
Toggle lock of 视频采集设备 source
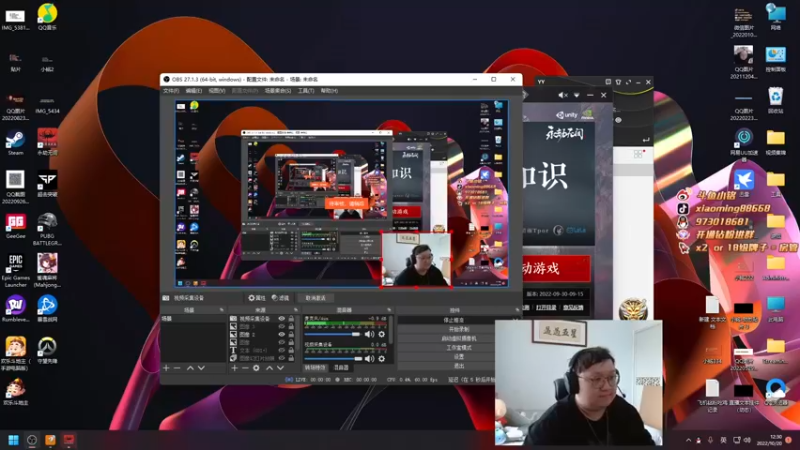tap(291, 318)
